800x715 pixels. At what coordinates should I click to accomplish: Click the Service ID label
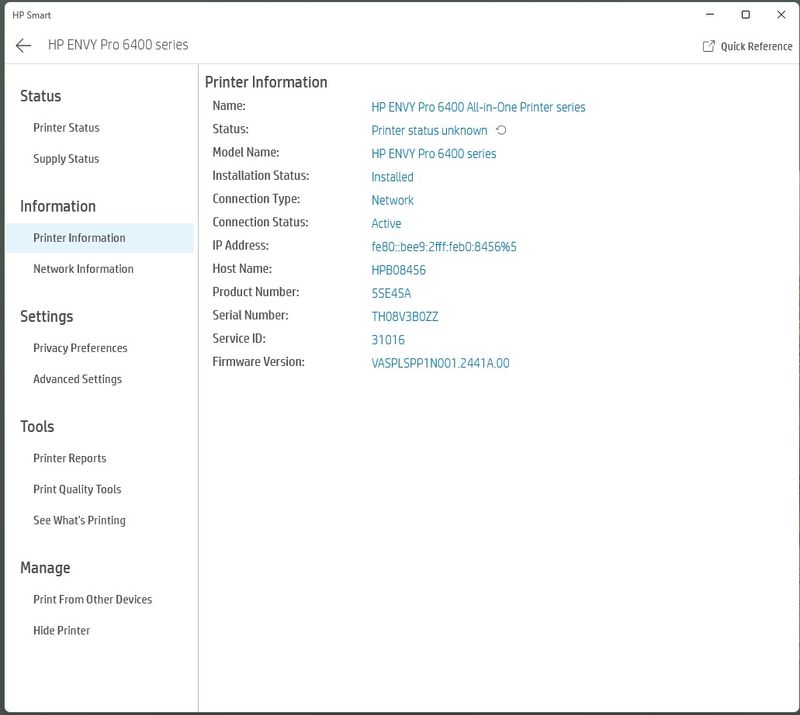[239, 338]
